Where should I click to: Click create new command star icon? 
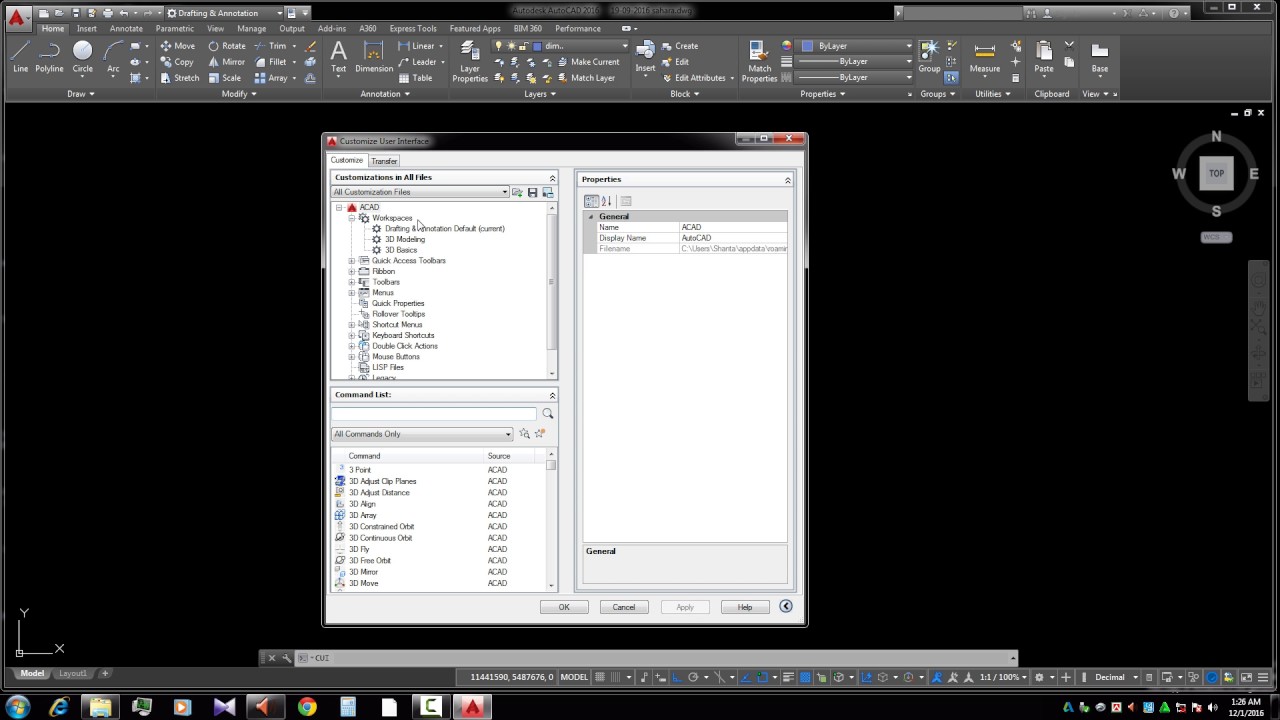point(540,434)
